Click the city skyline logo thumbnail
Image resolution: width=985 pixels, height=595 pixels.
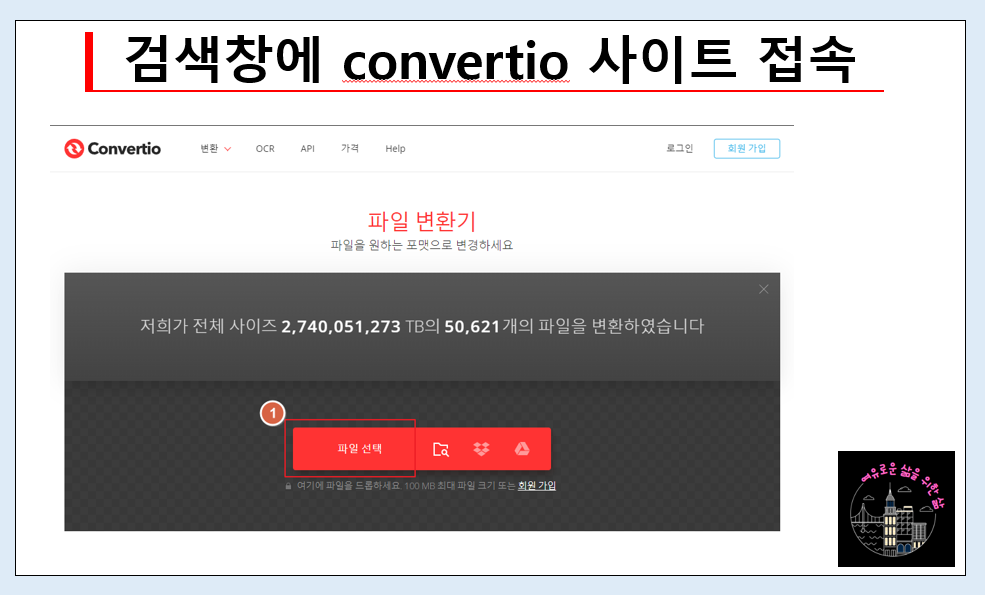coord(896,509)
